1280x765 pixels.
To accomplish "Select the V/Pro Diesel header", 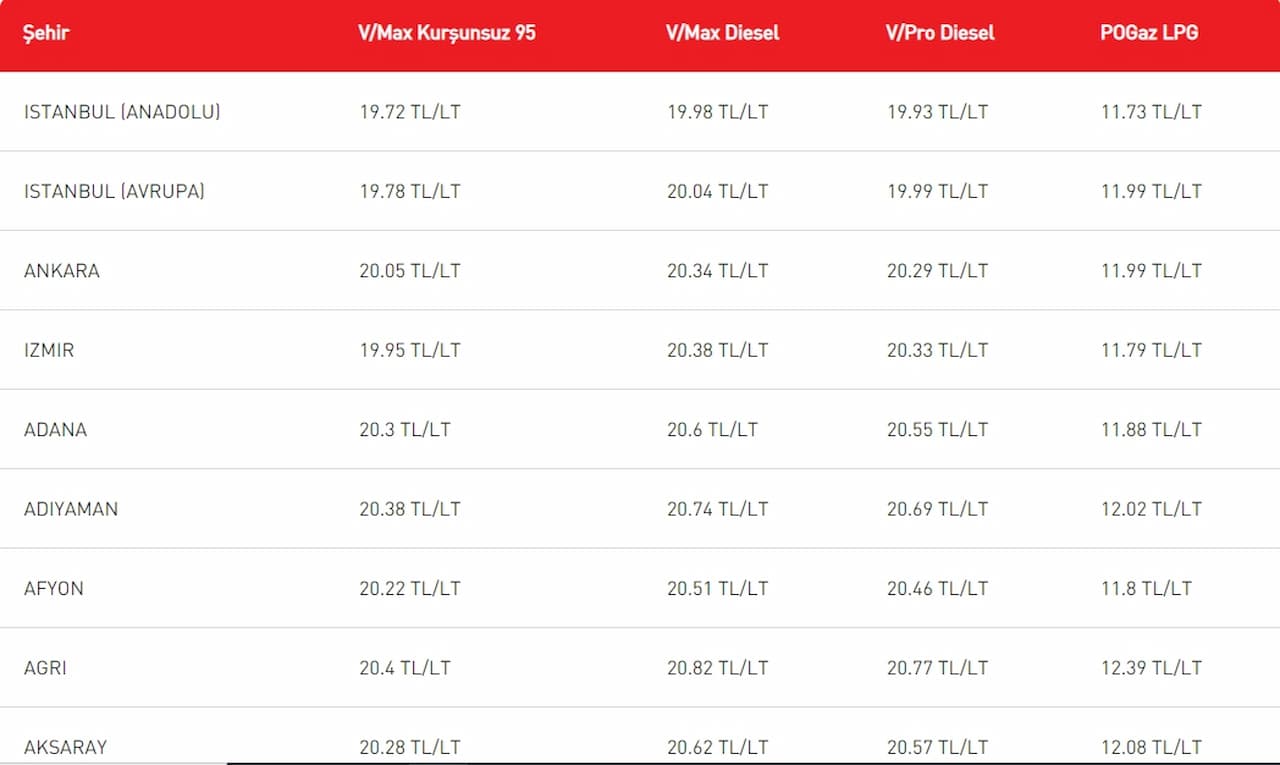I will (940, 33).
